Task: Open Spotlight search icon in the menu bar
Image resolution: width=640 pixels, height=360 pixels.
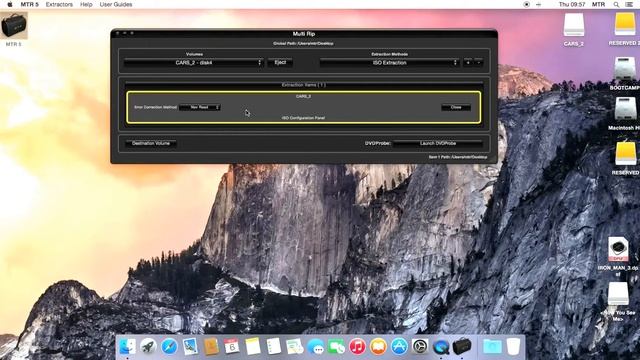Action: pos(616,4)
